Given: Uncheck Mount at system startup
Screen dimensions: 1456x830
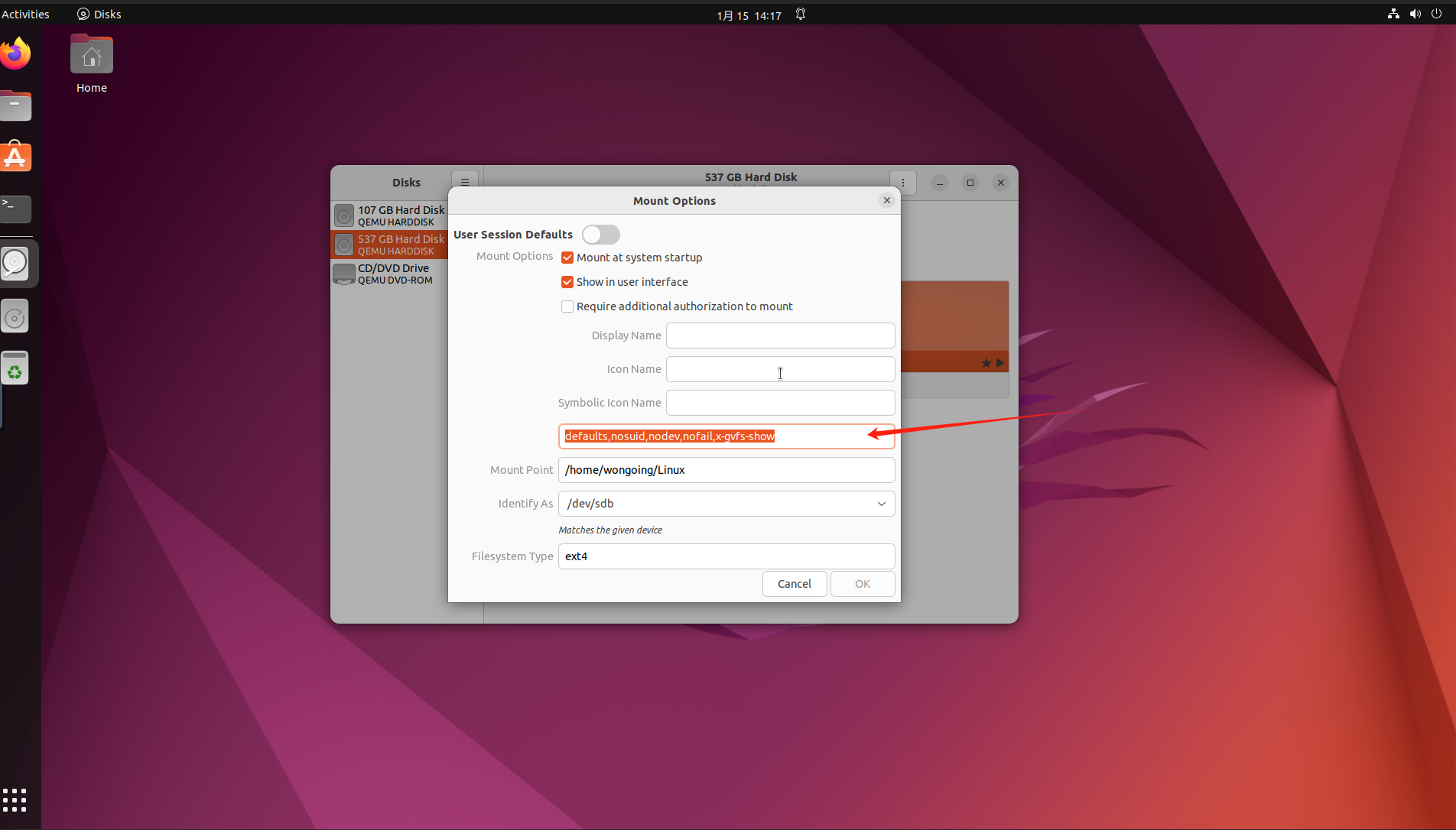Looking at the screenshot, I should (x=567, y=258).
